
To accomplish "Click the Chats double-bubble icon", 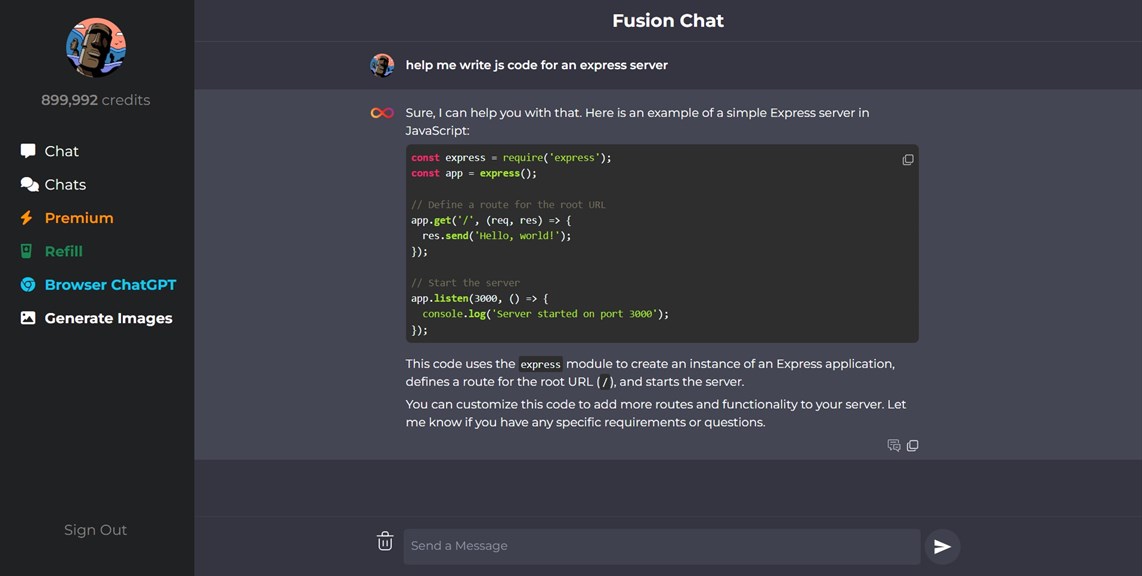I will click(x=29, y=184).
